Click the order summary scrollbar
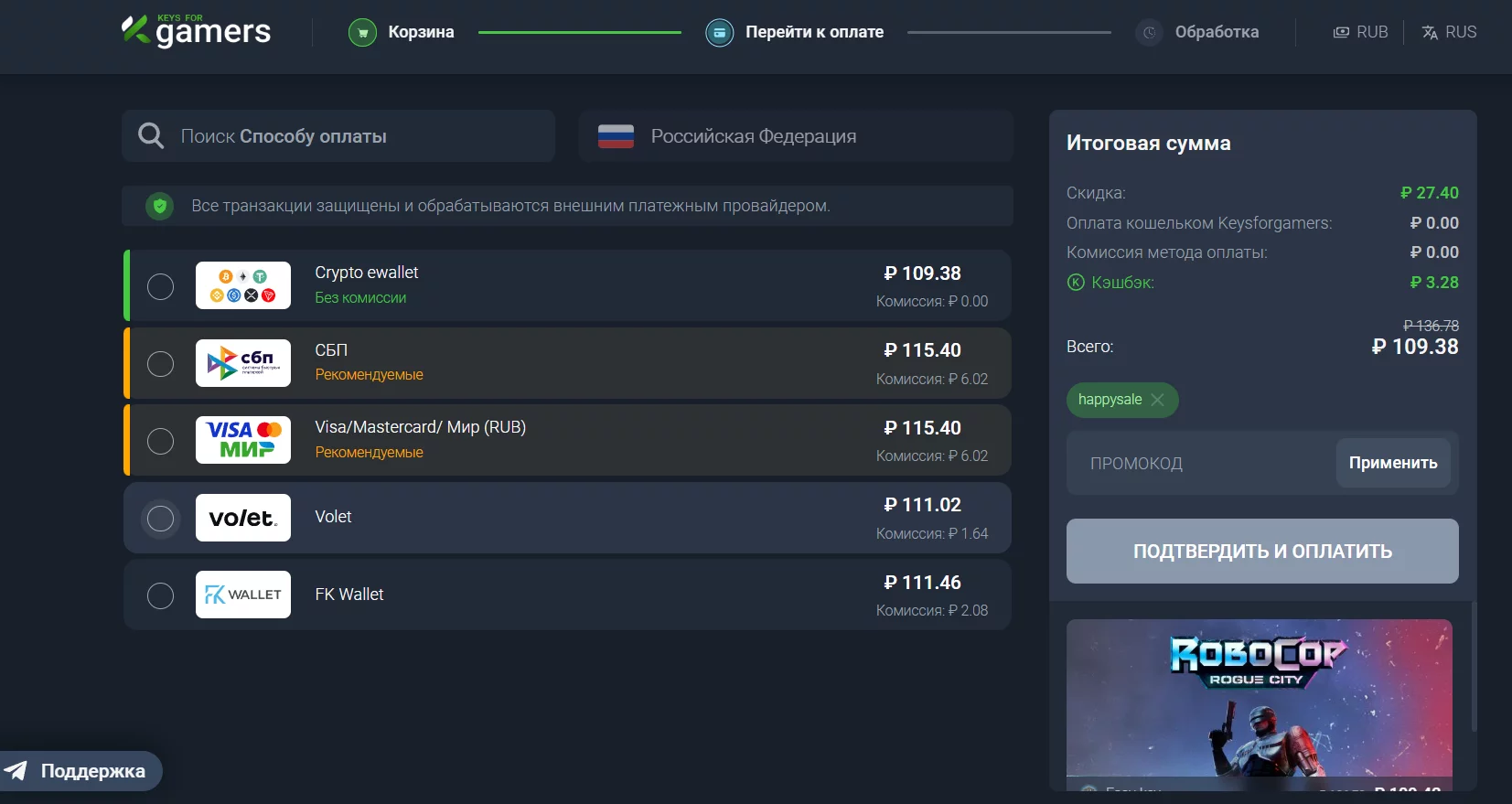This screenshot has width=1512, height=804. pyautogui.click(x=1474, y=666)
